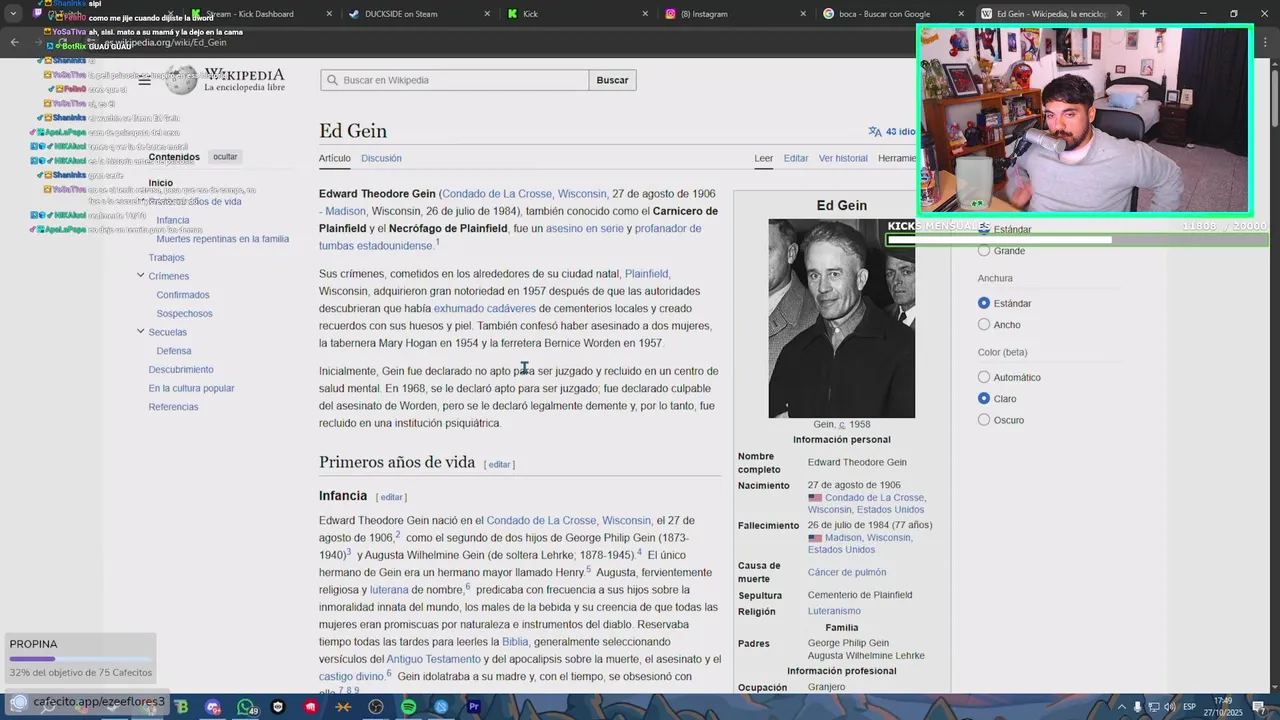This screenshot has width=1280, height=720.
Task: Open the red Riot-style taskbar app
Action: [311, 707]
